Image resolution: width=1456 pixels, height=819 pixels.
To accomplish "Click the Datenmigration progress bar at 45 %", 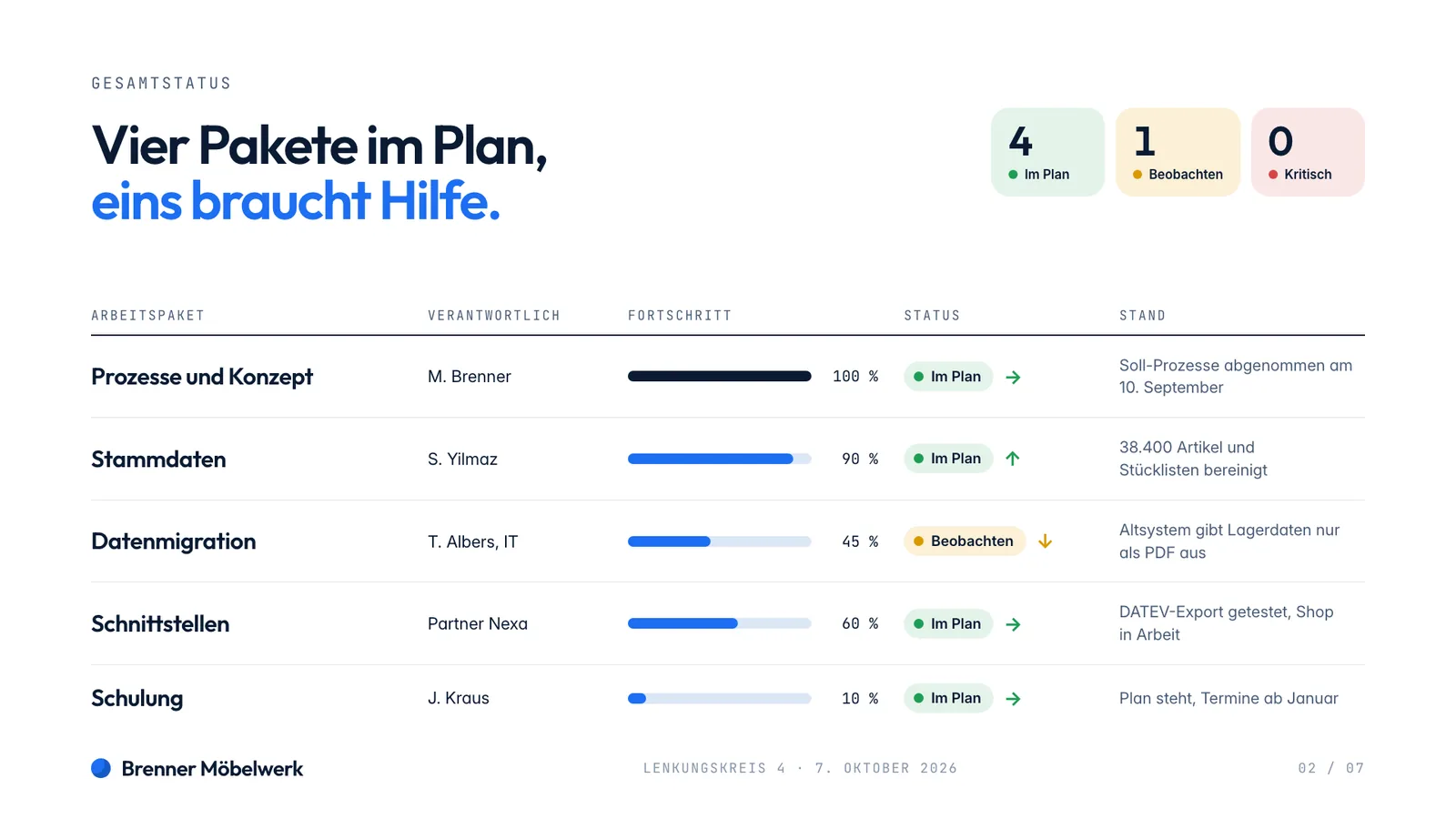I will 719,541.
